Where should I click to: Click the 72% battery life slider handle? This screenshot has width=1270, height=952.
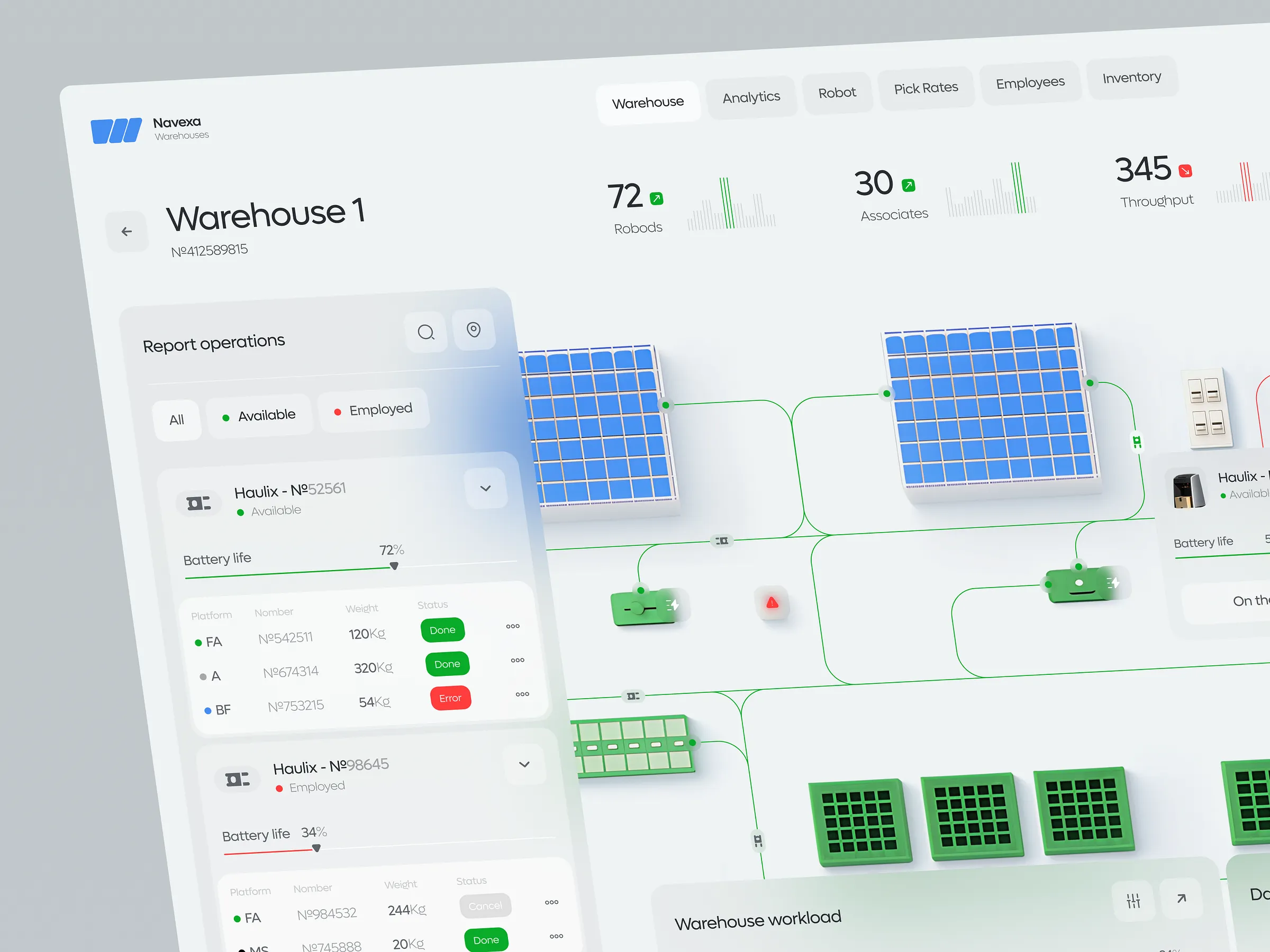click(x=394, y=566)
